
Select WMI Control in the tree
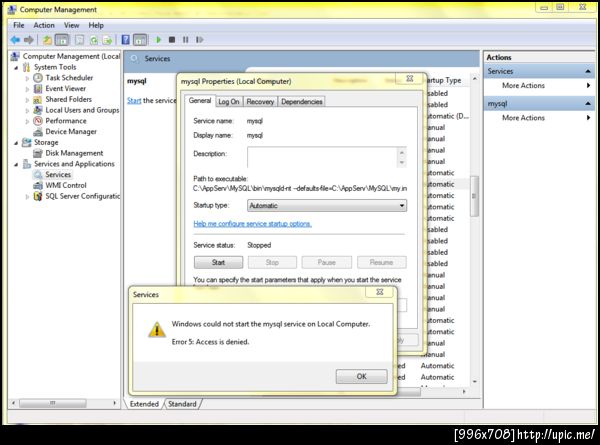click(x=66, y=185)
